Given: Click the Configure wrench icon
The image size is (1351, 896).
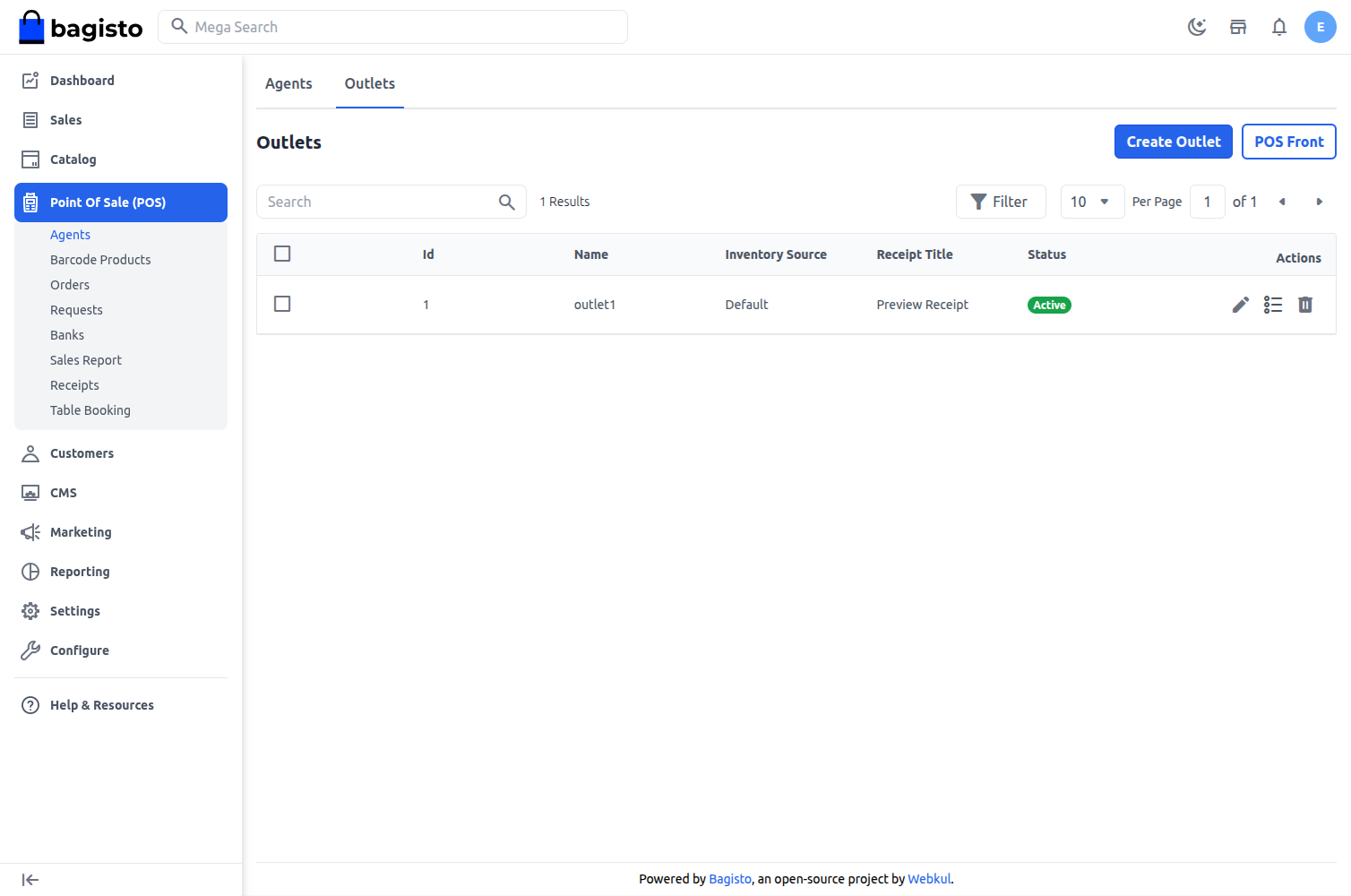Looking at the screenshot, I should click(30, 650).
